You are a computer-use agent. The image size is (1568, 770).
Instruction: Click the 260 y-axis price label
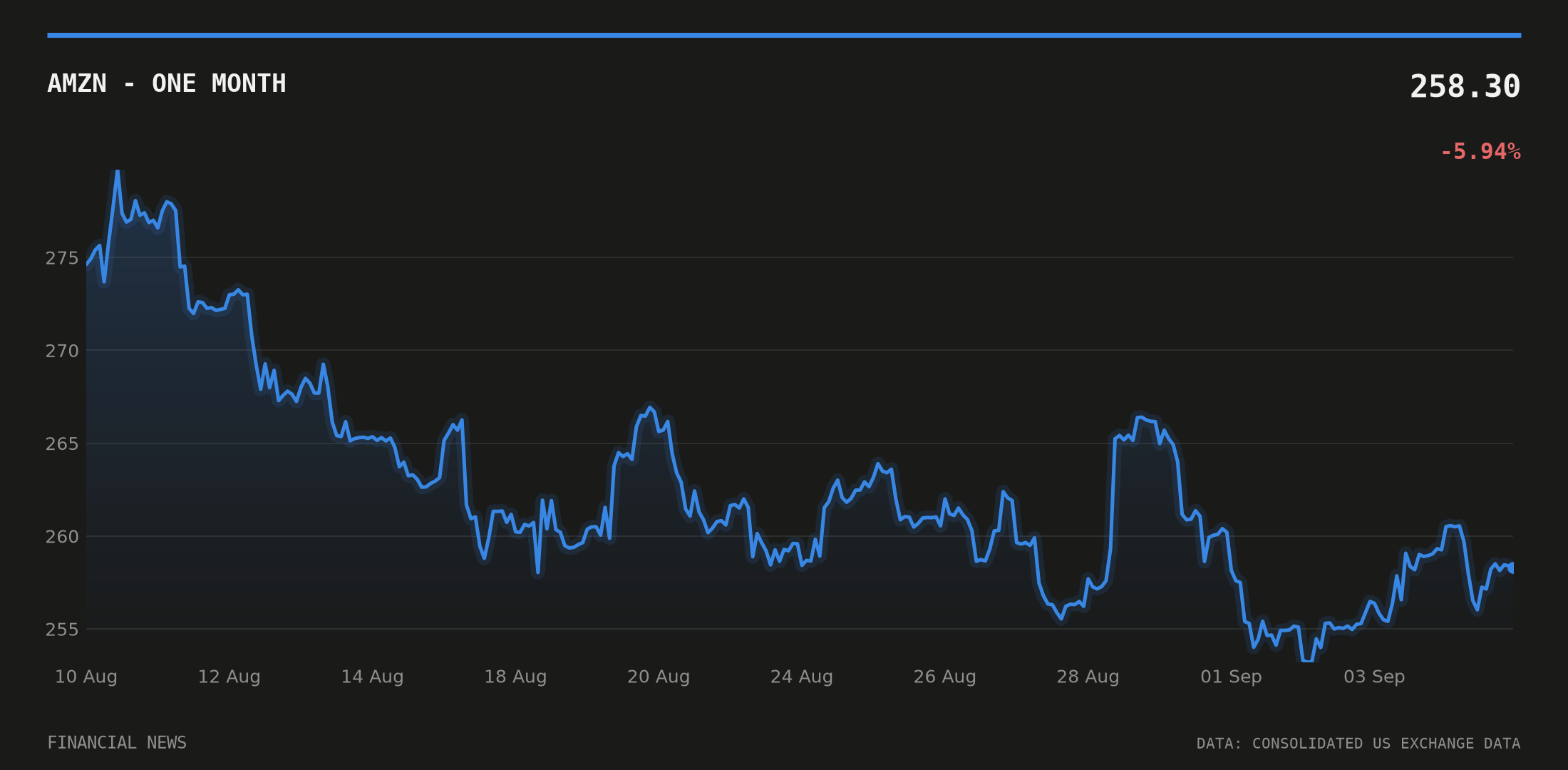click(x=62, y=536)
